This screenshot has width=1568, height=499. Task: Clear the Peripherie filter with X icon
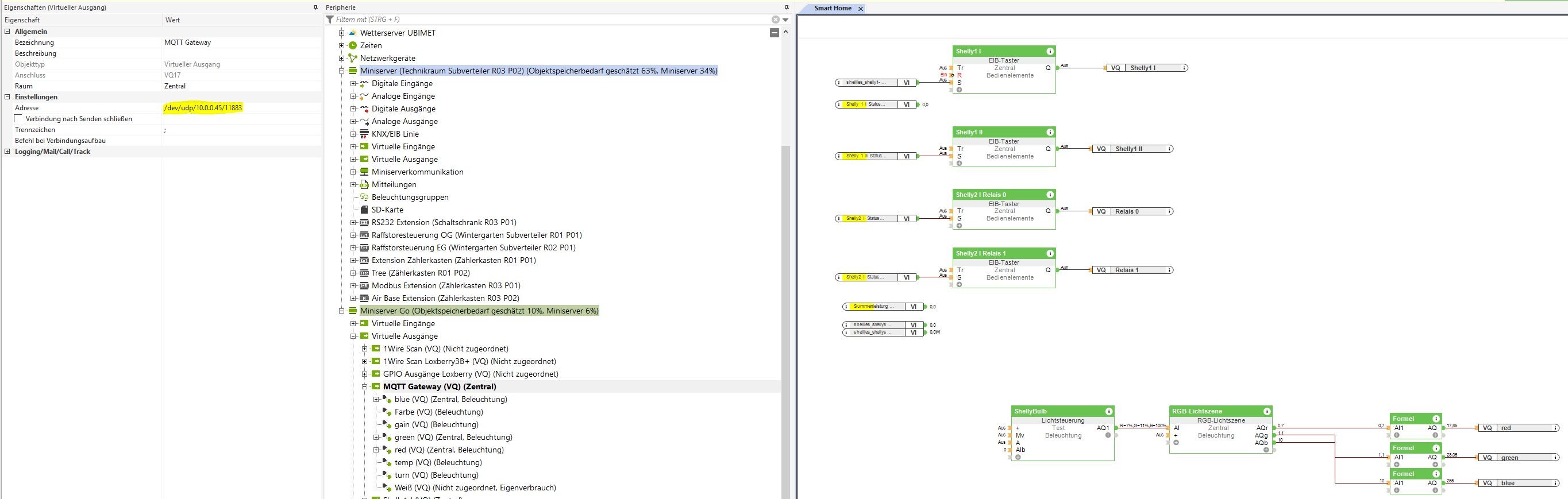point(776,20)
